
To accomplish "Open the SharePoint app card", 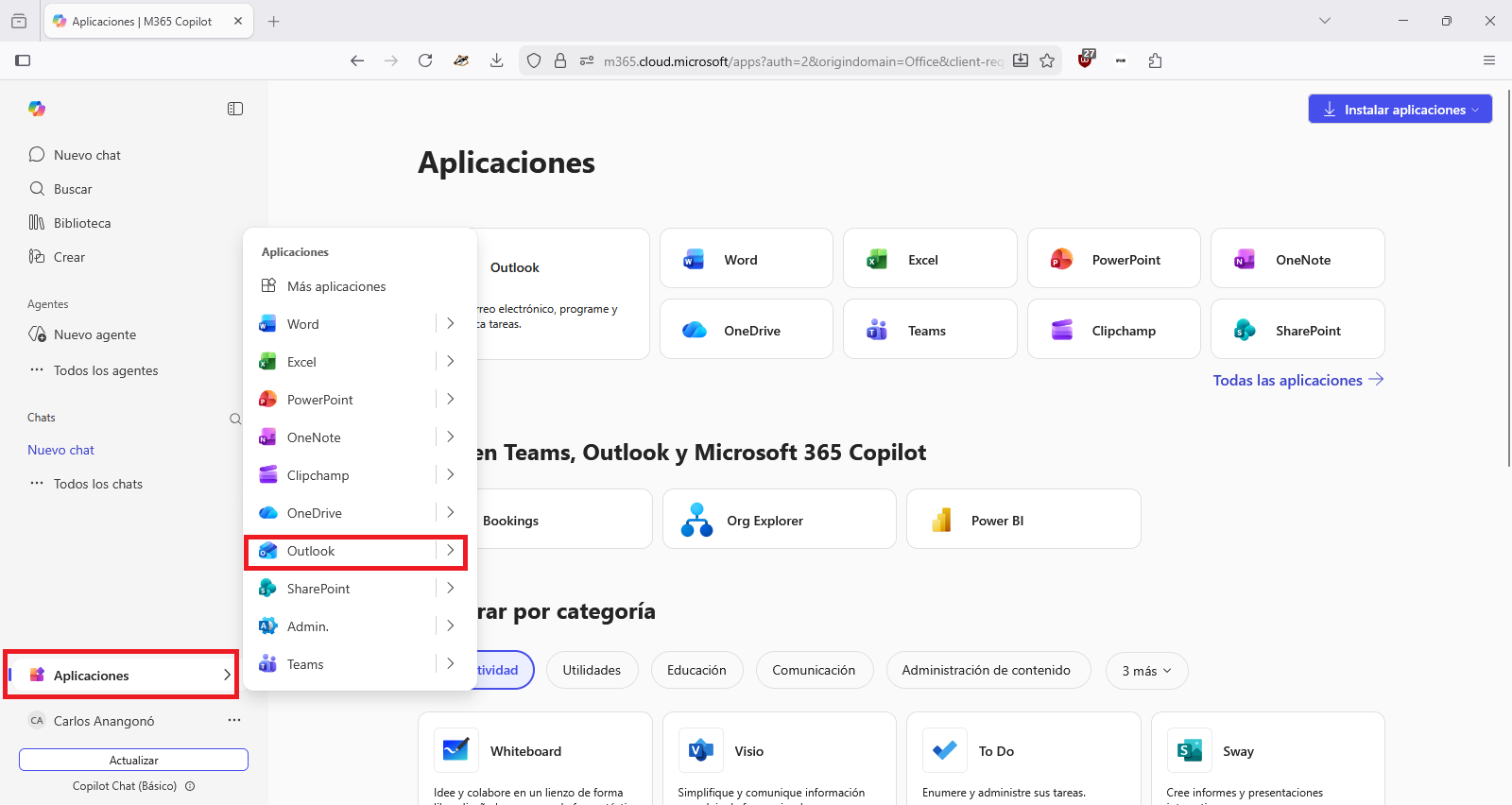I will point(1297,329).
